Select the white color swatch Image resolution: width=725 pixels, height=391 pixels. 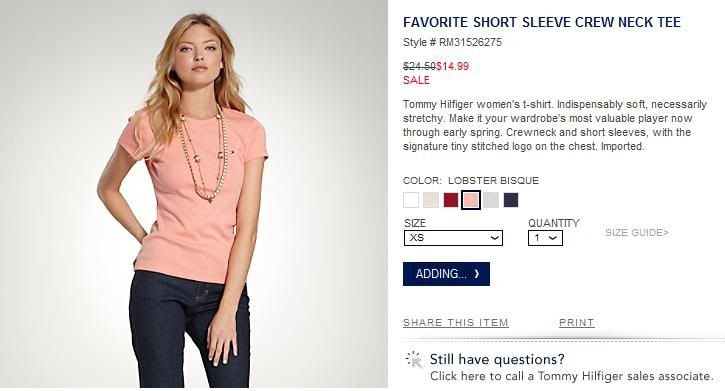pyautogui.click(x=411, y=200)
